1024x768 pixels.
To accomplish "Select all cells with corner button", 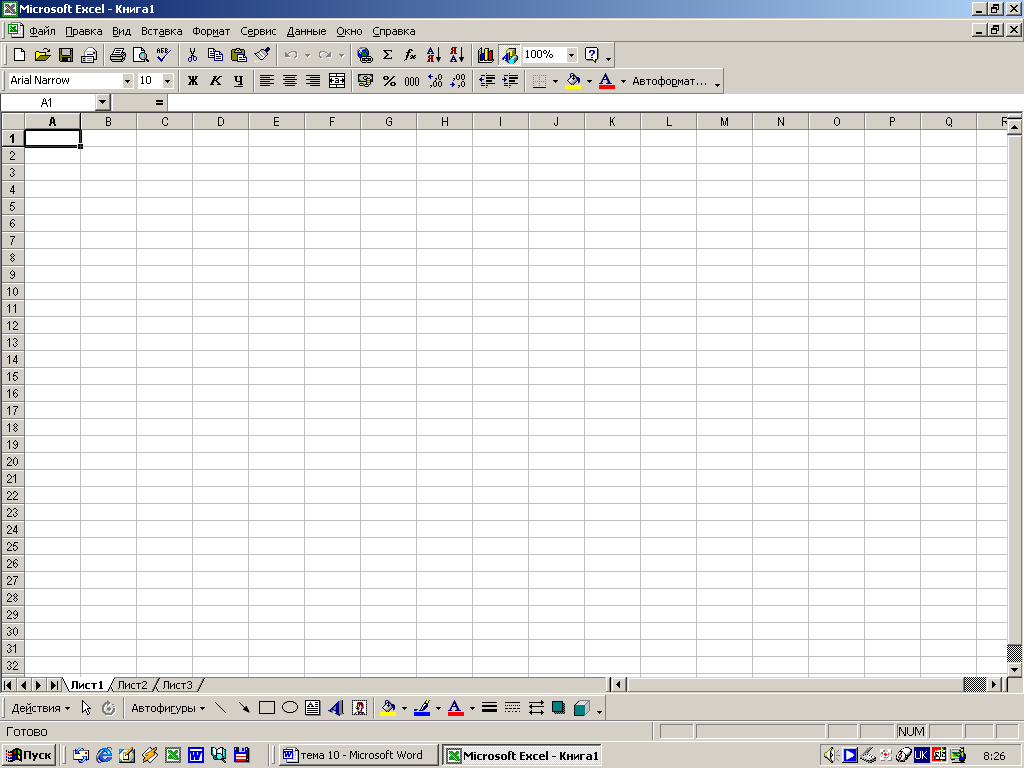I will pos(13,121).
